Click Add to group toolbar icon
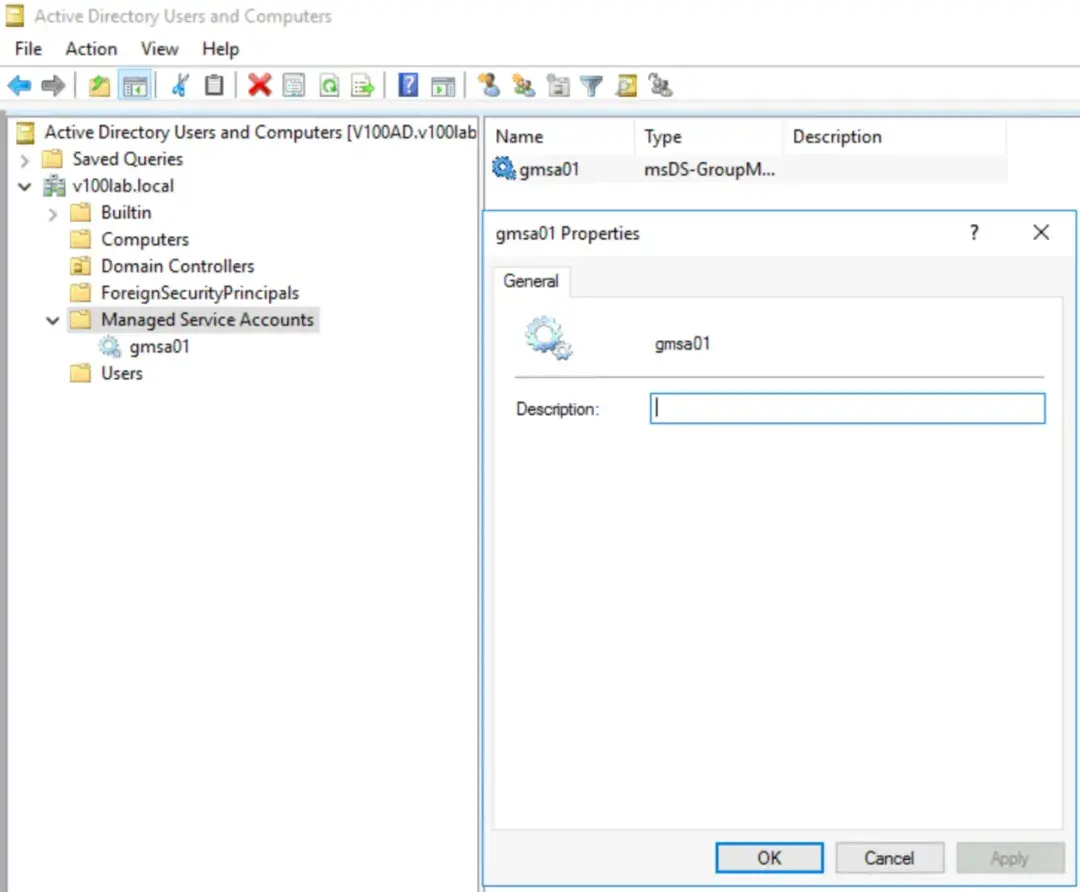 point(661,86)
